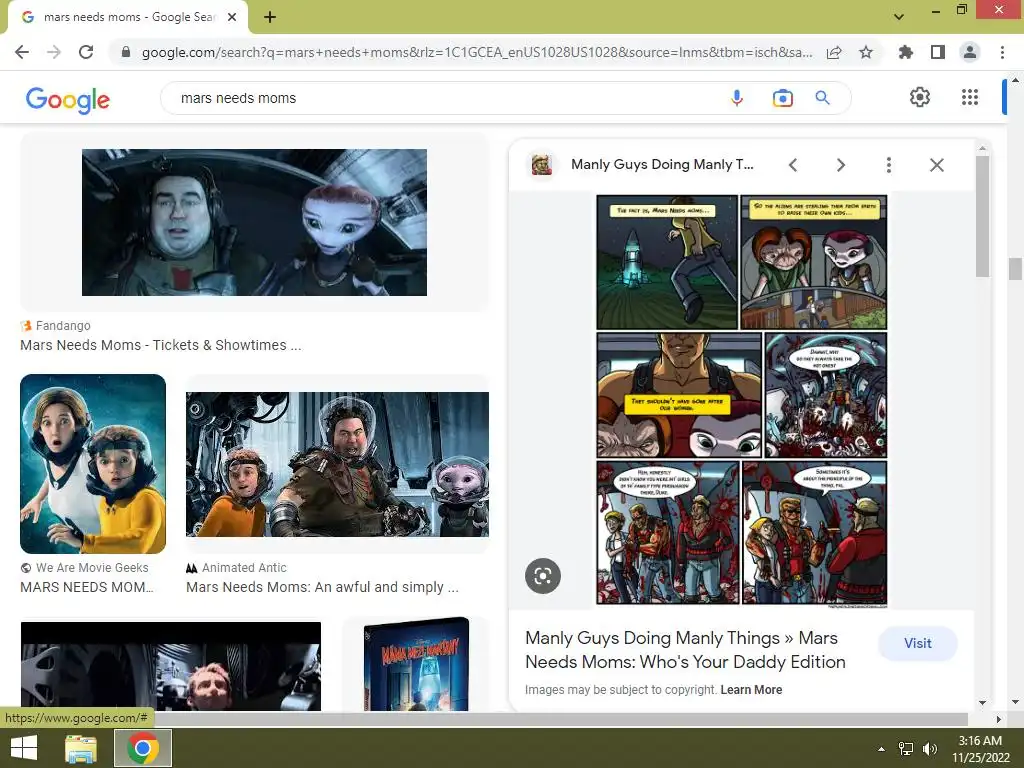Bookmark this page with the star
The height and width of the screenshot is (768, 1024).
(x=866, y=52)
